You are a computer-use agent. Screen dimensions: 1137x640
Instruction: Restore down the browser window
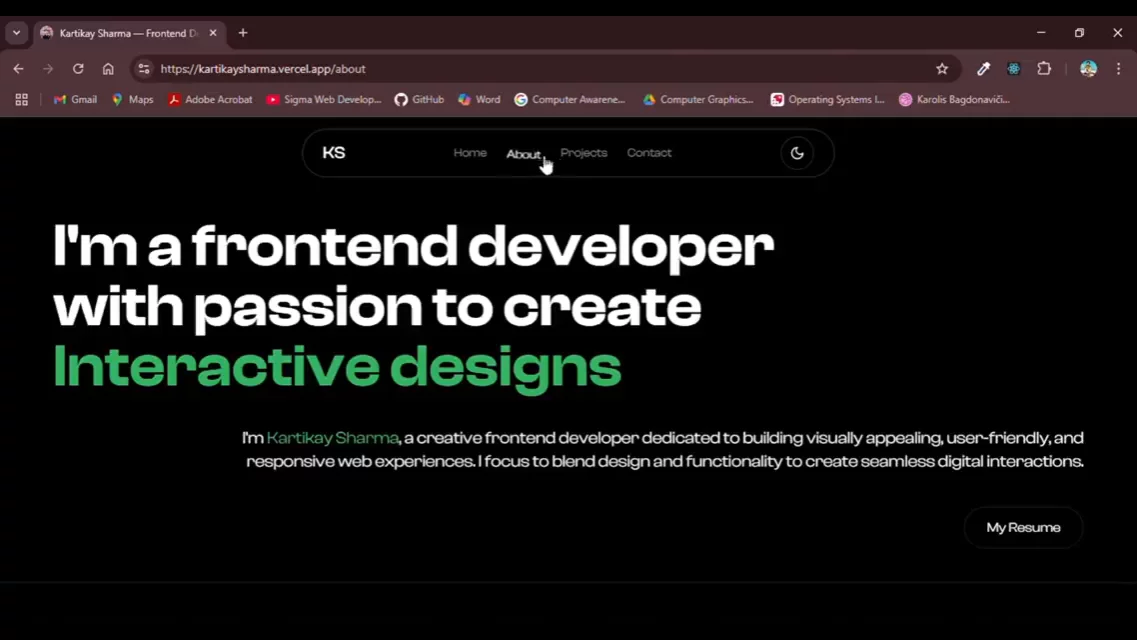point(1079,33)
